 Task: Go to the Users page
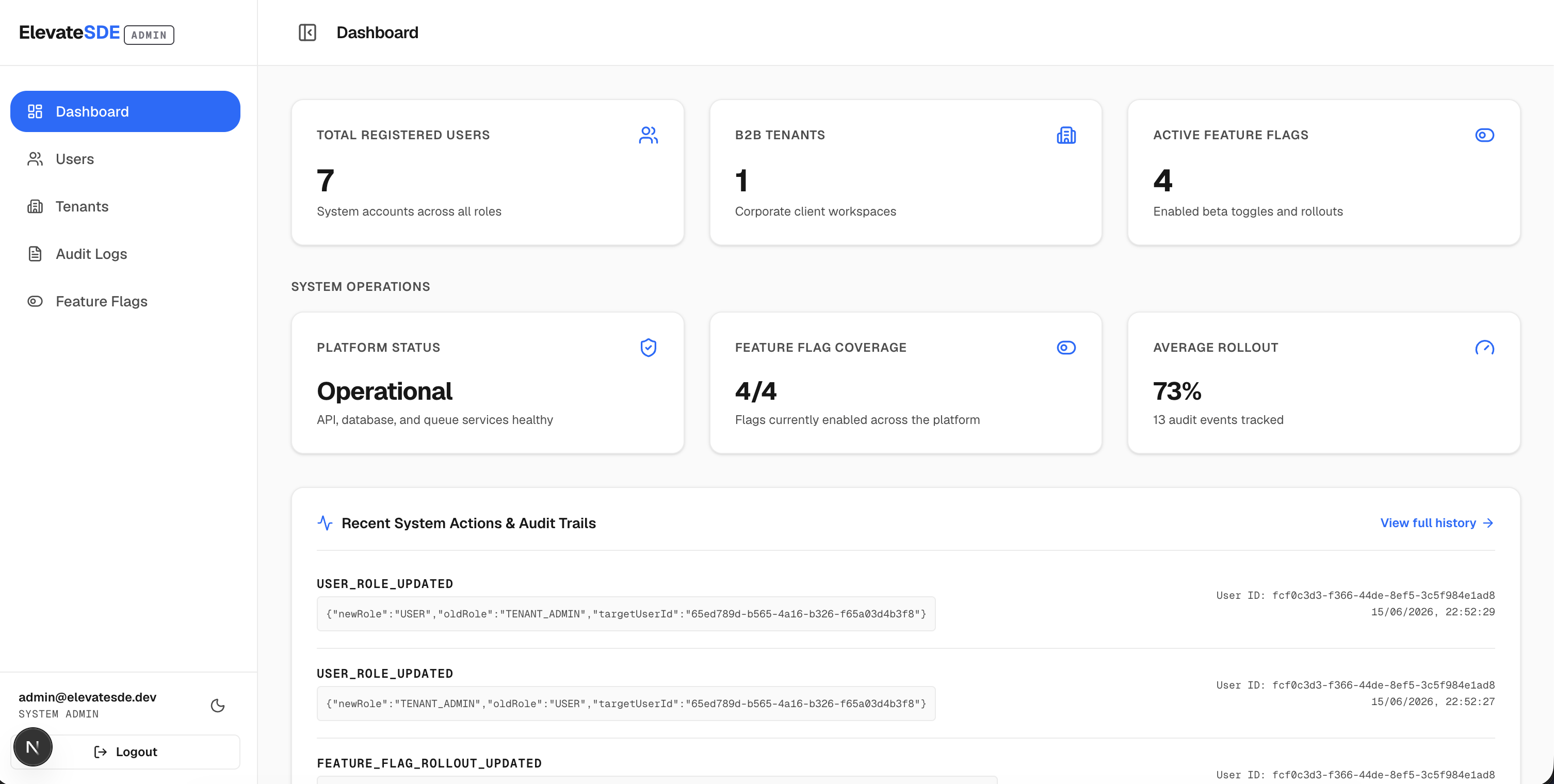tap(125, 159)
